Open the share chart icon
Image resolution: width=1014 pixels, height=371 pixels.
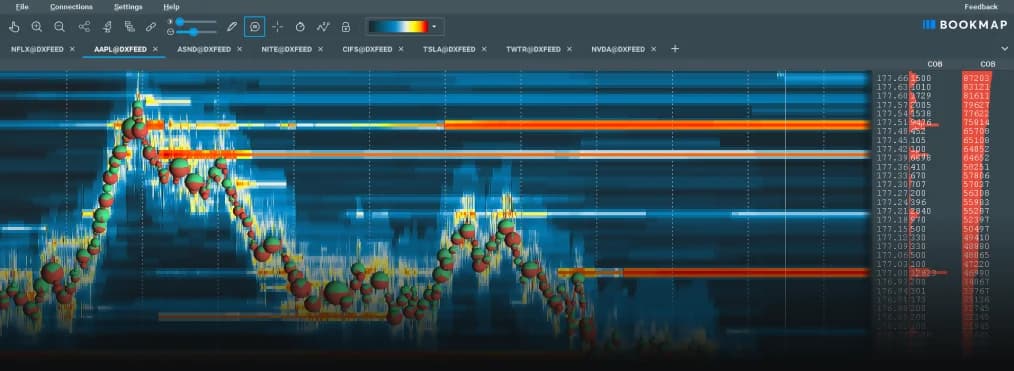pos(84,26)
